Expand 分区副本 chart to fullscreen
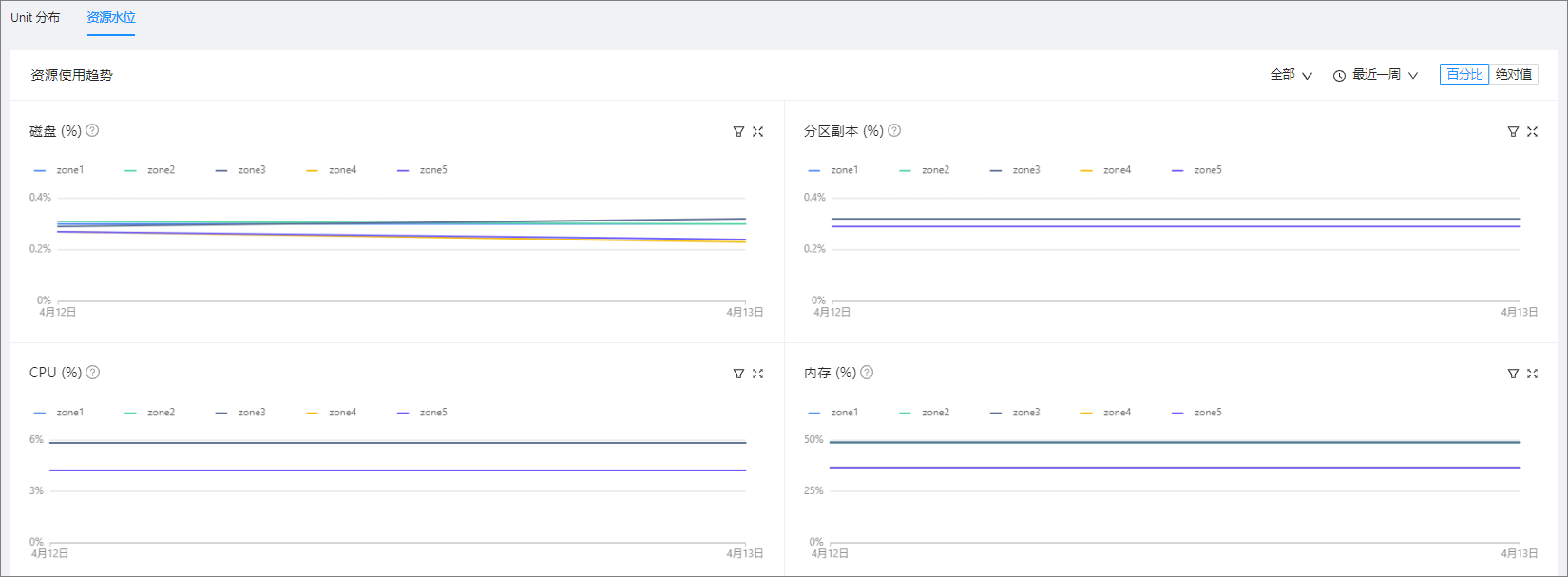This screenshot has width=1568, height=577. [1533, 132]
